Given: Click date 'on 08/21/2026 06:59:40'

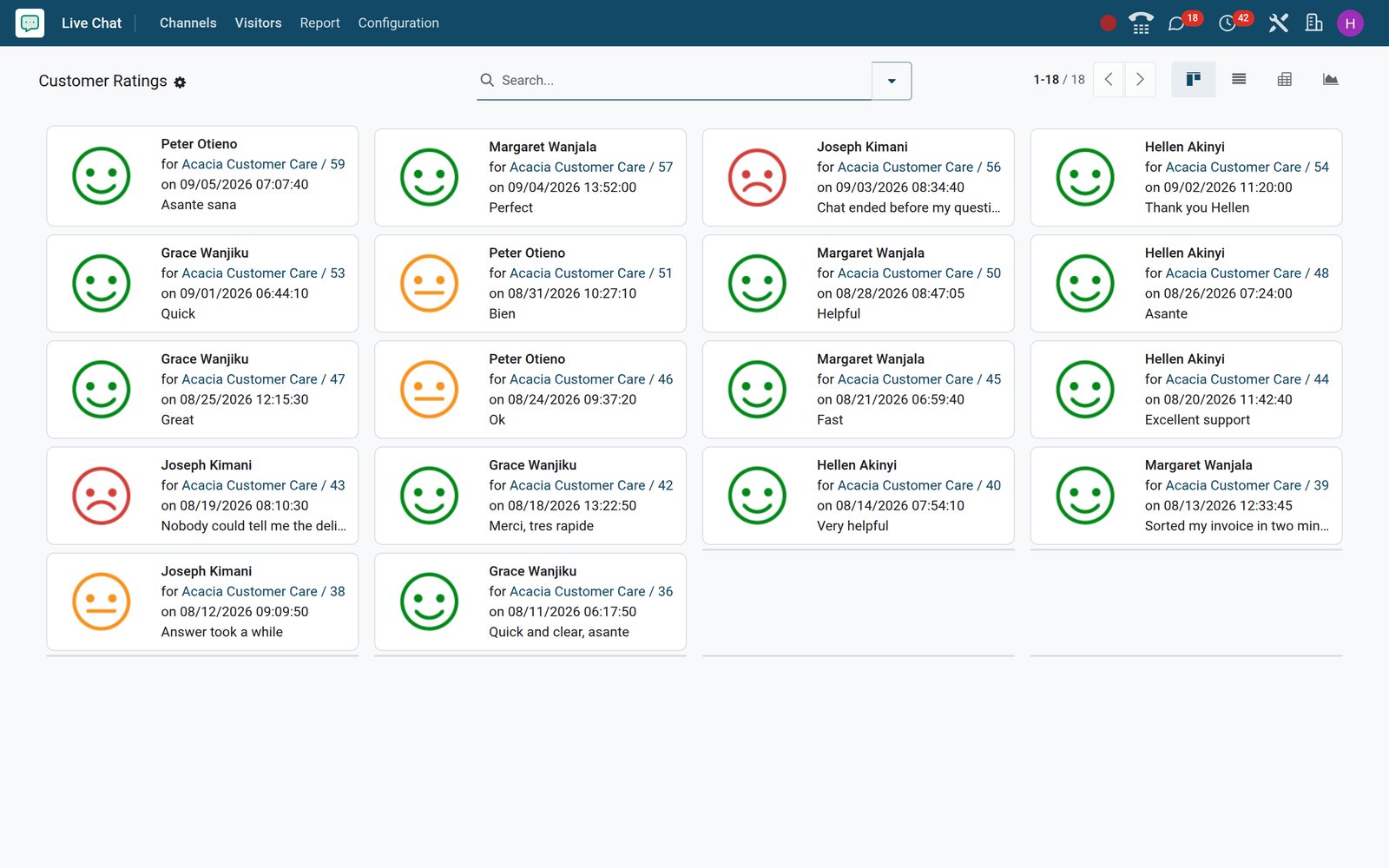Looking at the screenshot, I should (891, 399).
